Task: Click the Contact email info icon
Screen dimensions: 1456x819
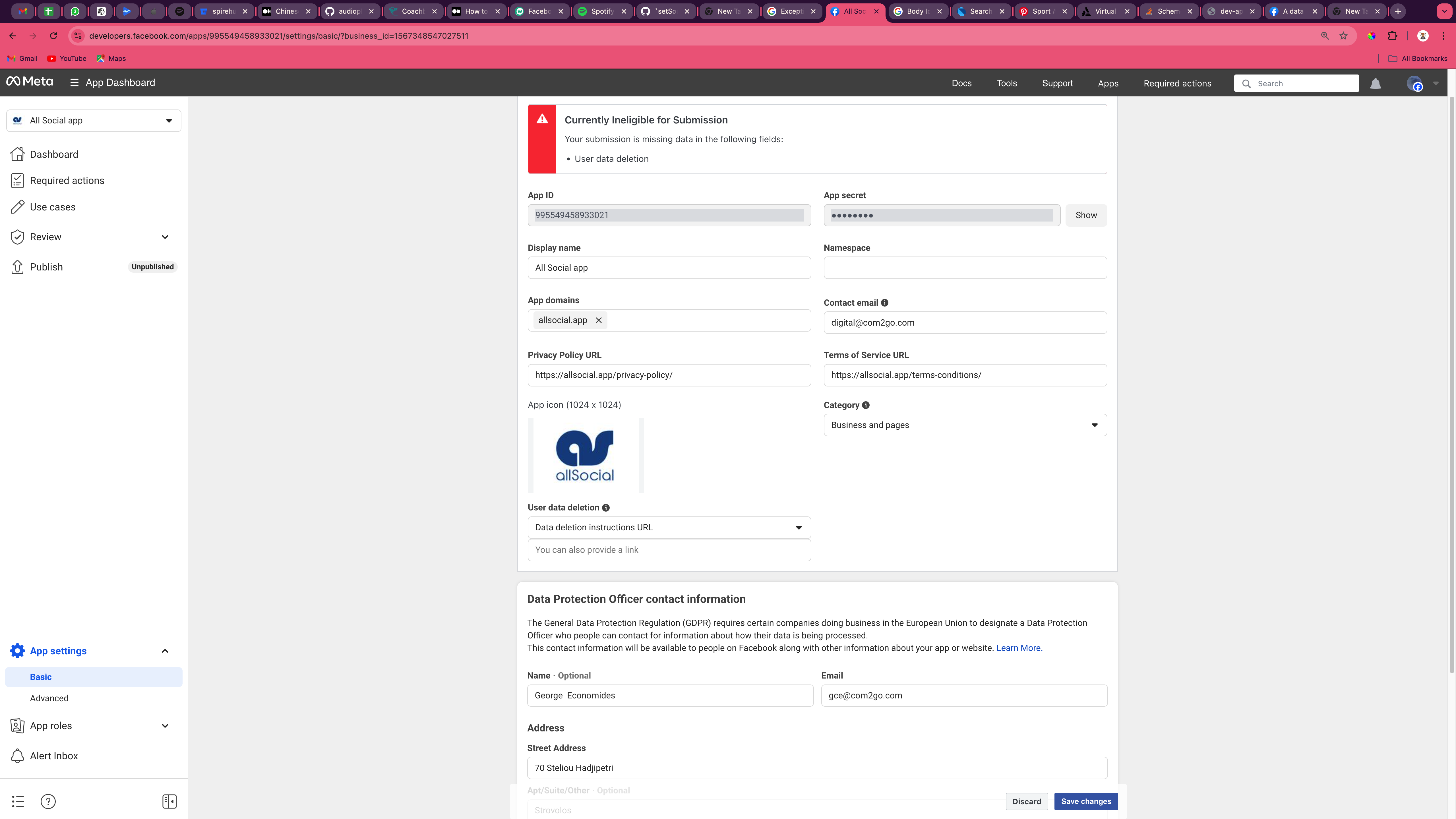Action: [x=885, y=303]
